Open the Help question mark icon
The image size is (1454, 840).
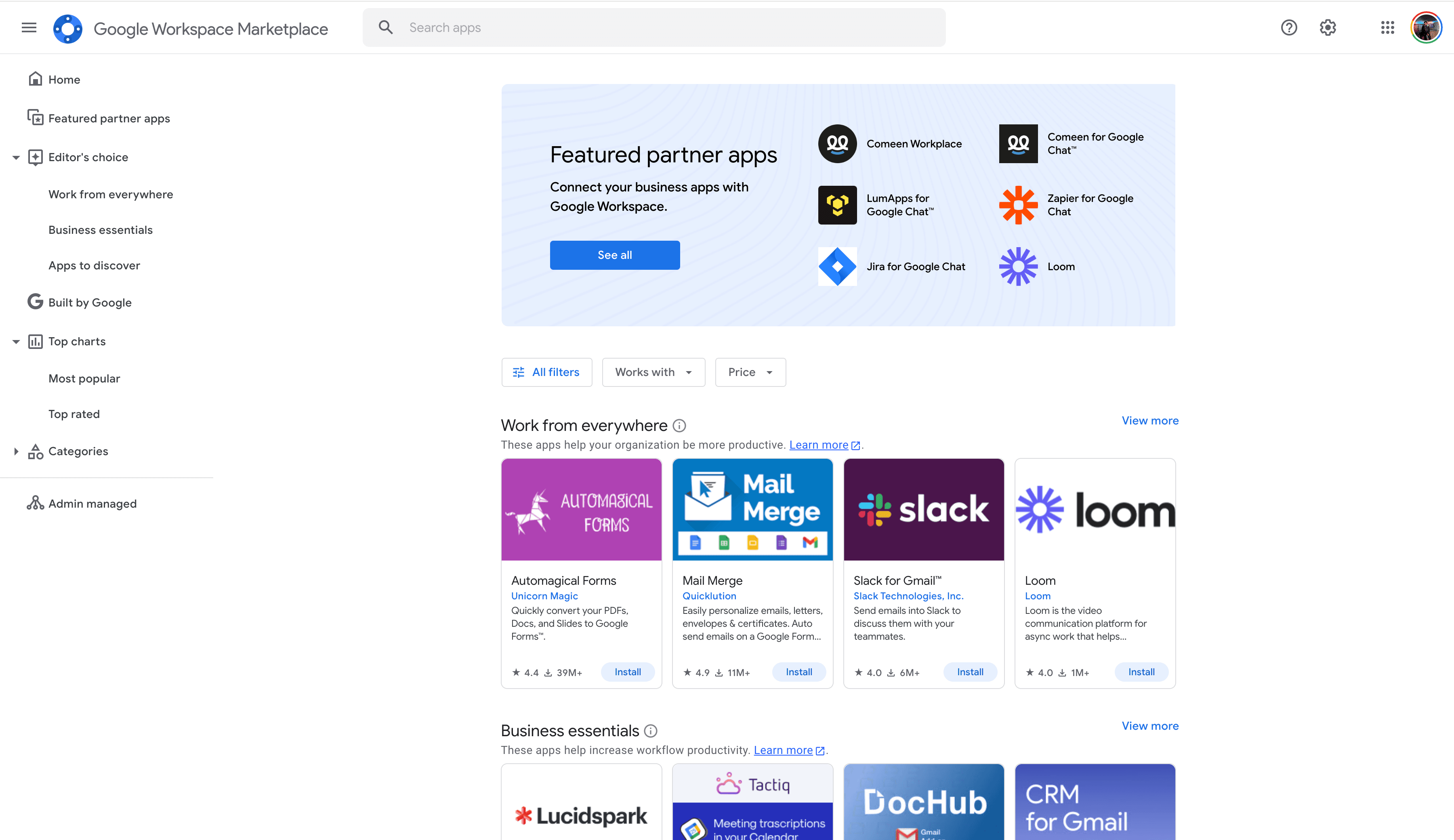(x=1288, y=27)
